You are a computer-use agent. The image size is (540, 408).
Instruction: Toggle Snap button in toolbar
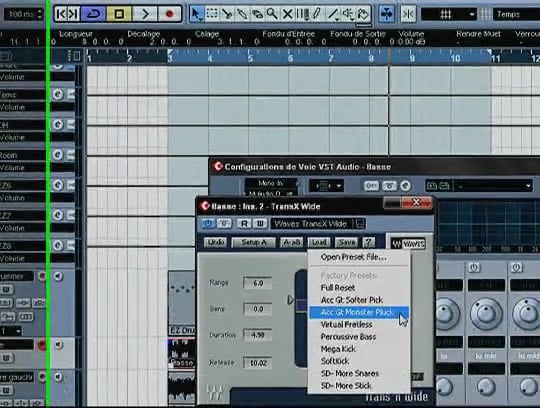408,14
